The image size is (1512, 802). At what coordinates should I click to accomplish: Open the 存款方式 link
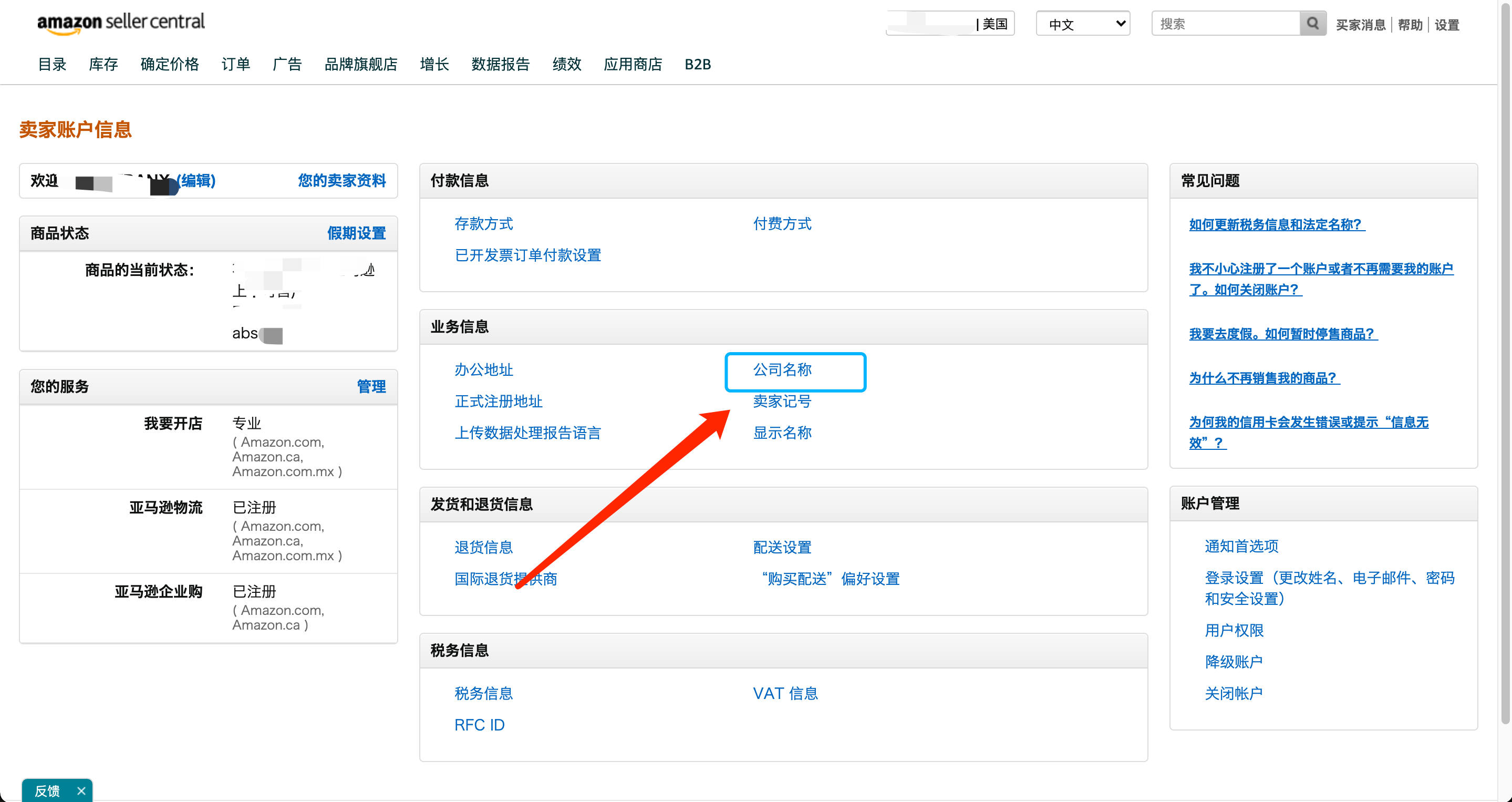click(x=484, y=224)
